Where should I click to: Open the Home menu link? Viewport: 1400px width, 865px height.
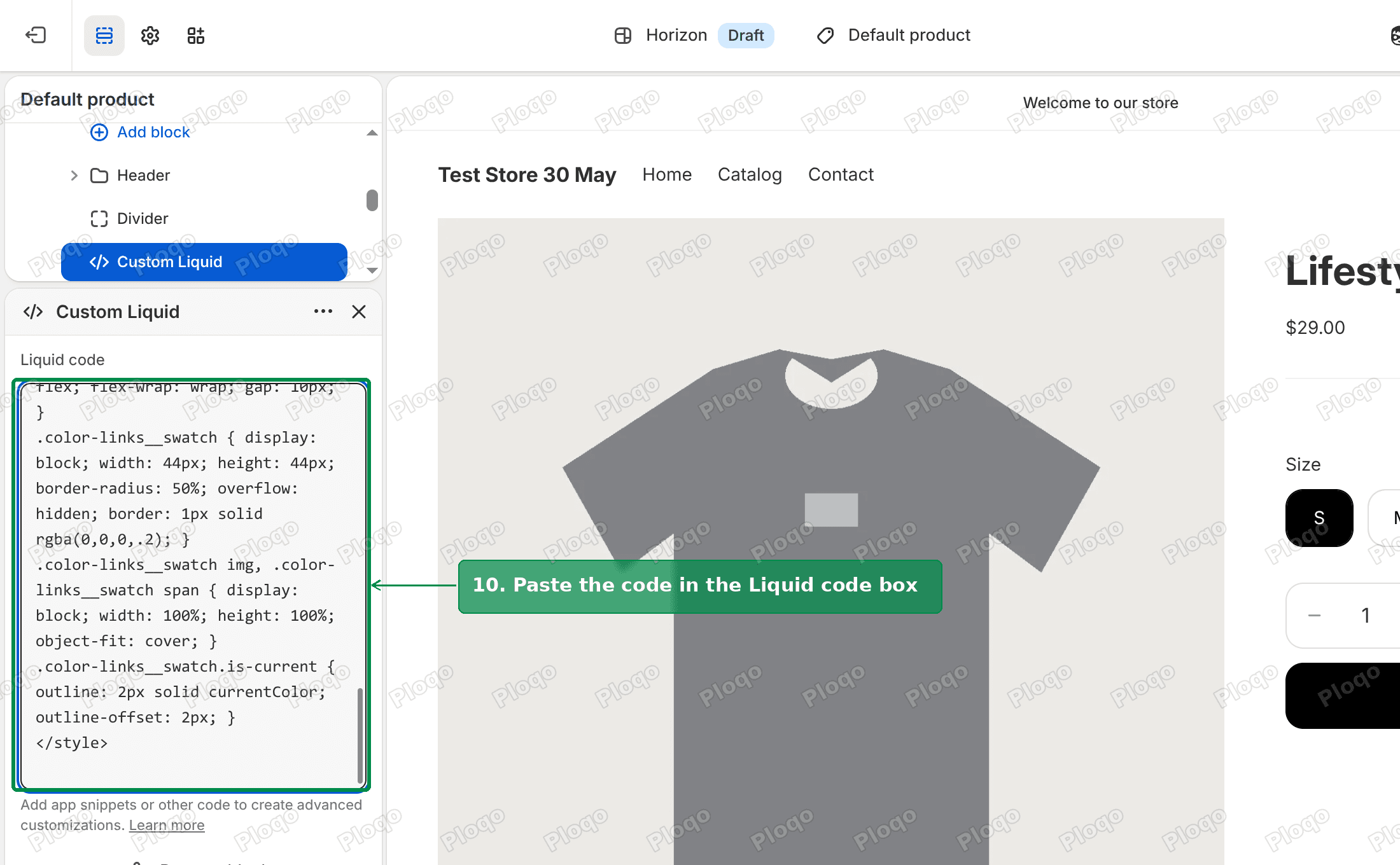pyautogui.click(x=667, y=175)
